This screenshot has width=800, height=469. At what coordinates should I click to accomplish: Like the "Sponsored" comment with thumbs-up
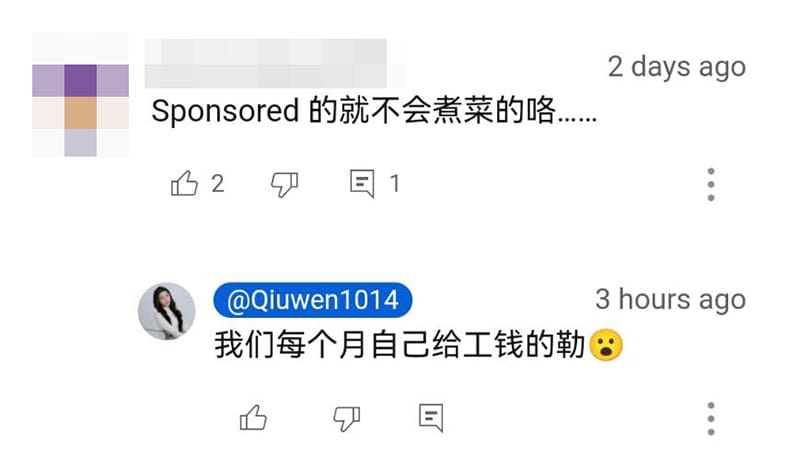click(184, 183)
